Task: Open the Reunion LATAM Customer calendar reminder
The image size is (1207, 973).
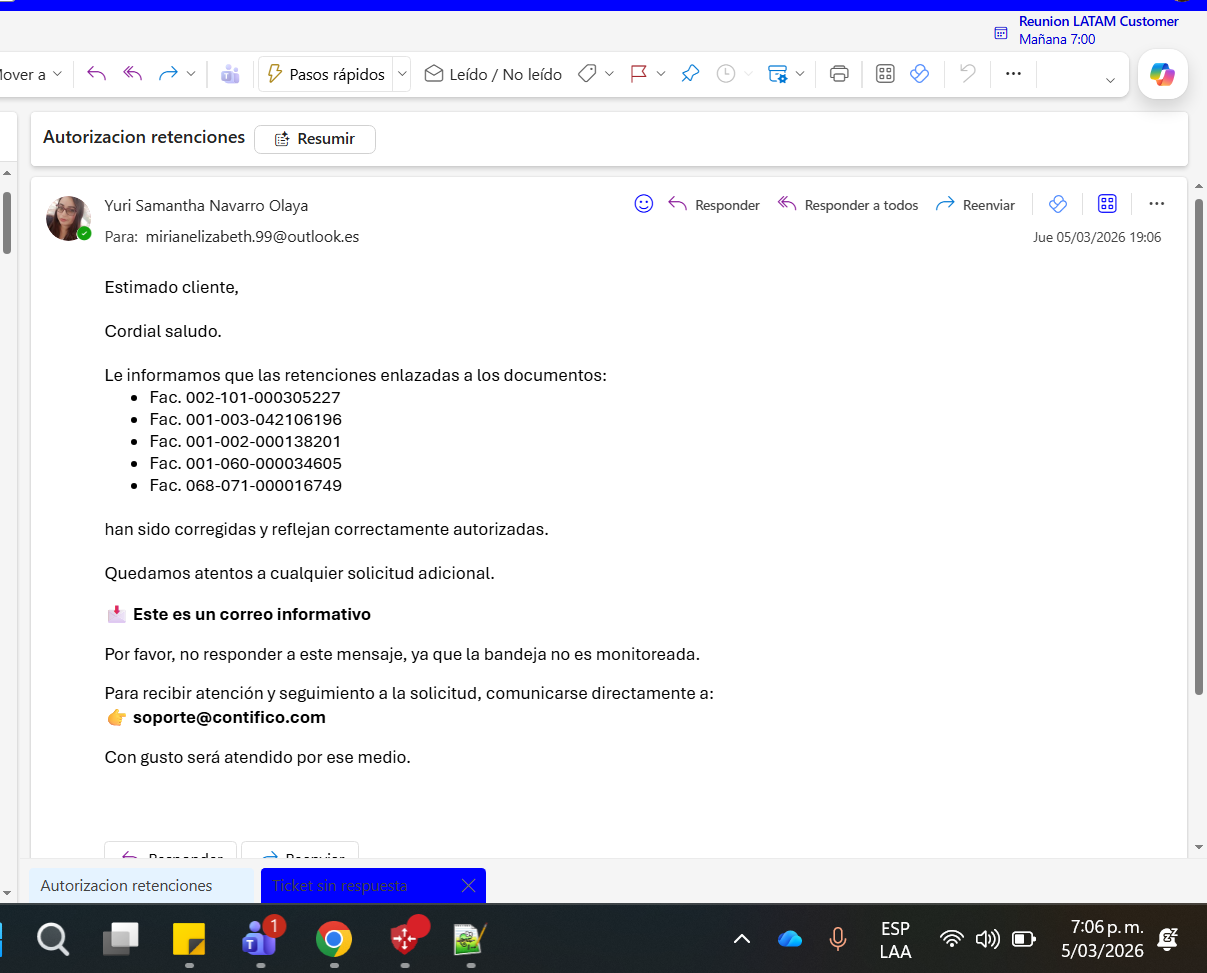Action: click(x=1098, y=30)
